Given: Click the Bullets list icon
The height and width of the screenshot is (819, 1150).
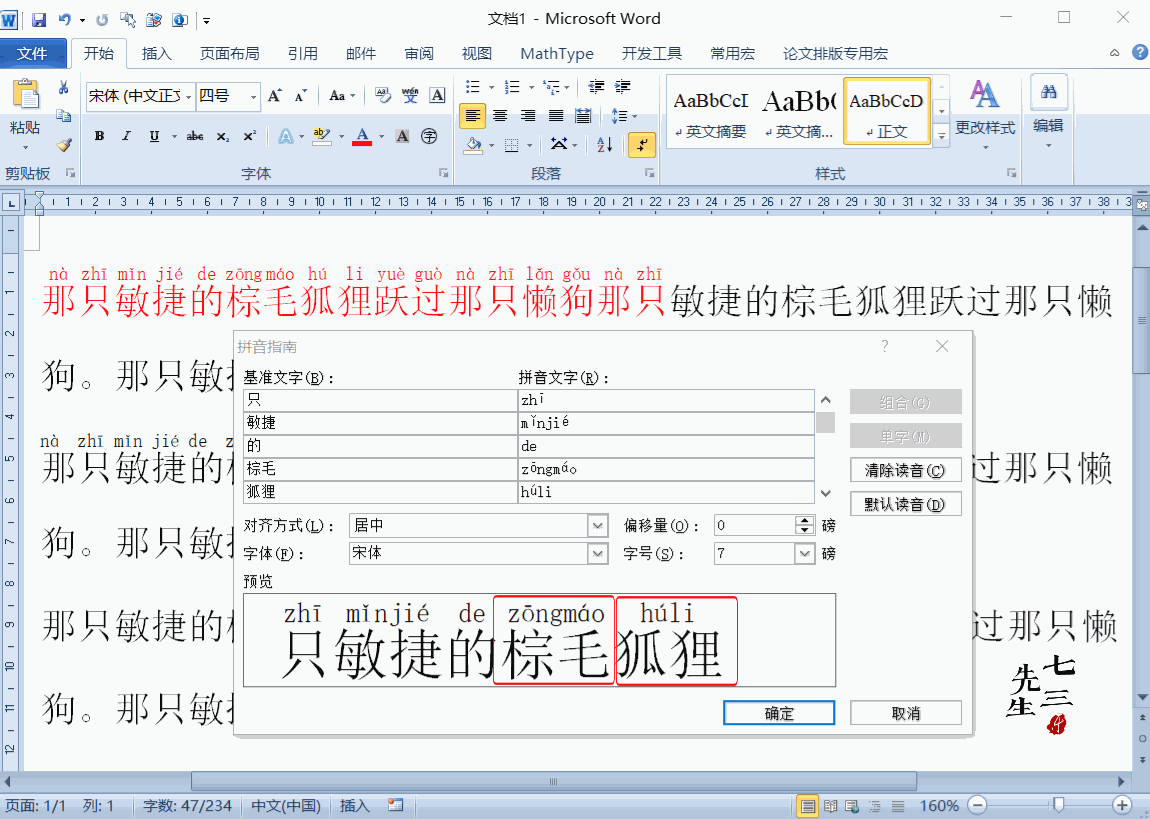Looking at the screenshot, I should 473,87.
